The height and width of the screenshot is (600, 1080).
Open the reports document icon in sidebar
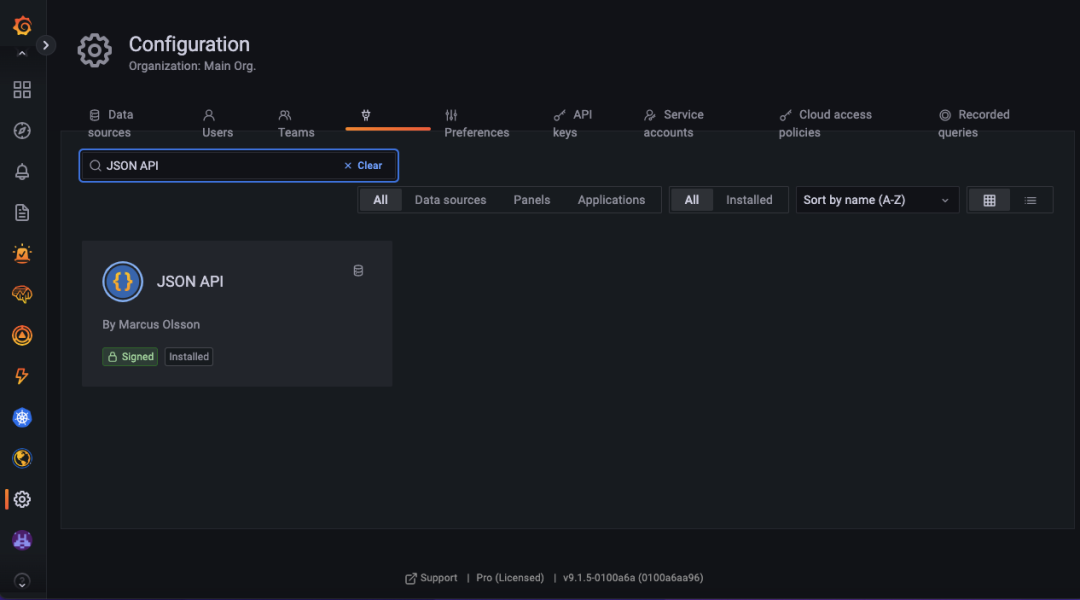pos(22,213)
